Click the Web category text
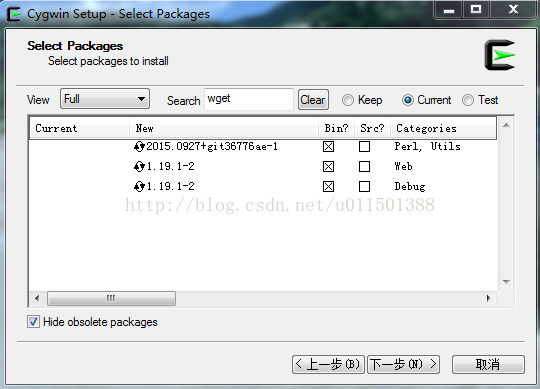Viewport: 540px width, 389px height. pos(403,167)
